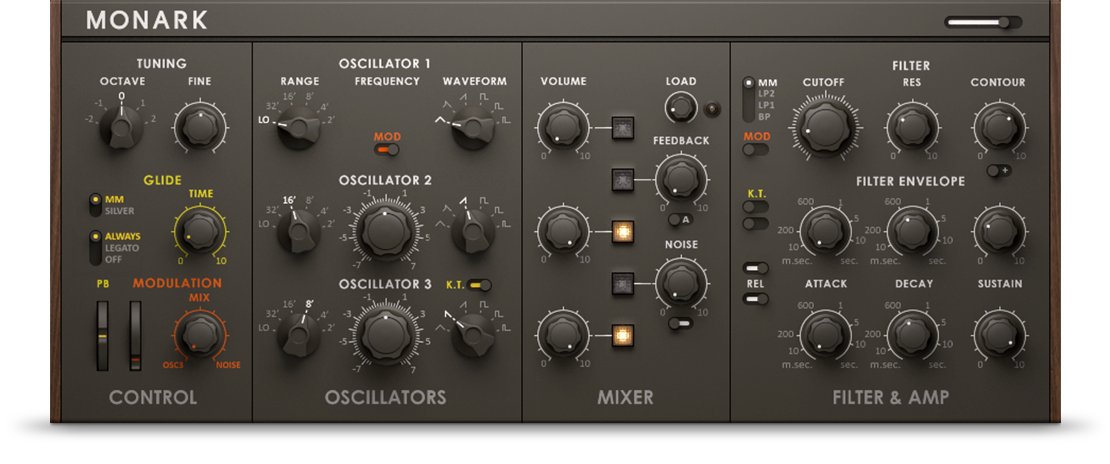Click the BP filter type label
This screenshot has width=1110, height=464.
(765, 117)
